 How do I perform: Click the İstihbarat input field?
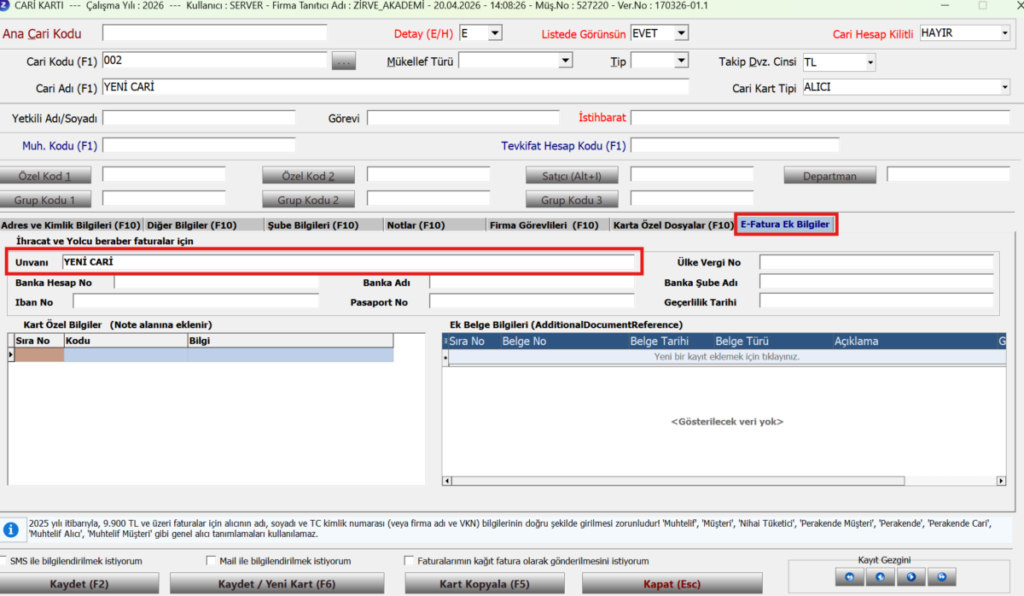(820, 118)
